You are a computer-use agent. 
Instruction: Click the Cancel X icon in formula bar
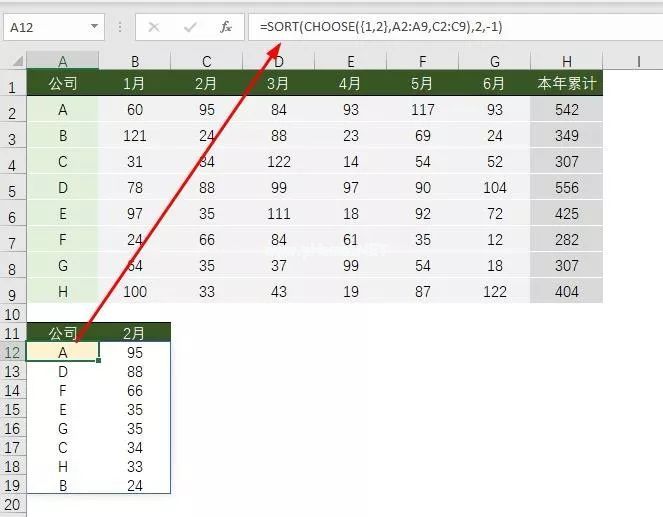point(154,27)
